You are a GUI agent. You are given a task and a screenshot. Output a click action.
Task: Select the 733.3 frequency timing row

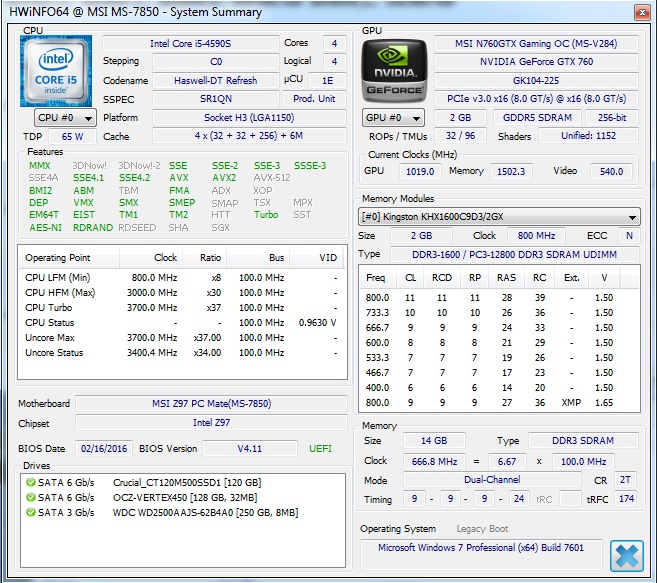tap(499, 313)
